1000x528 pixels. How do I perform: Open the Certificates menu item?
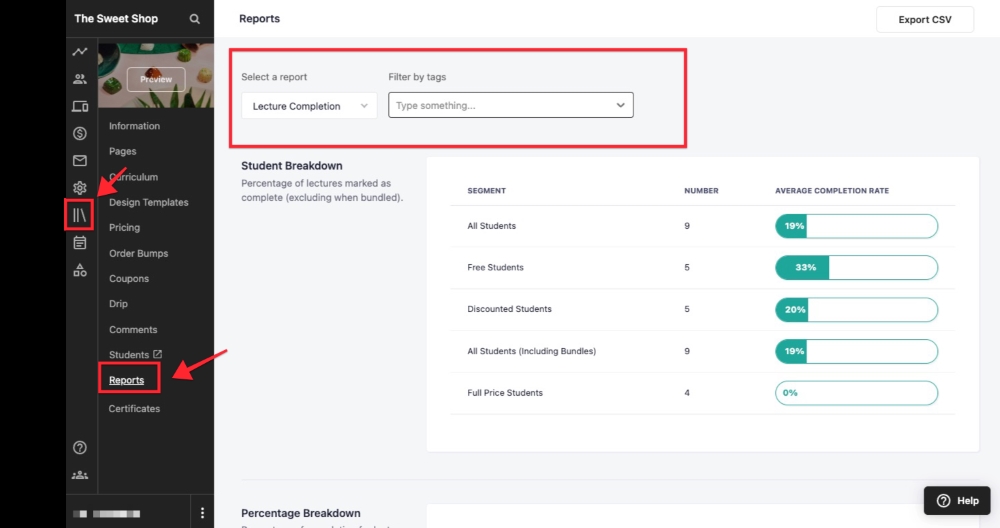point(134,409)
